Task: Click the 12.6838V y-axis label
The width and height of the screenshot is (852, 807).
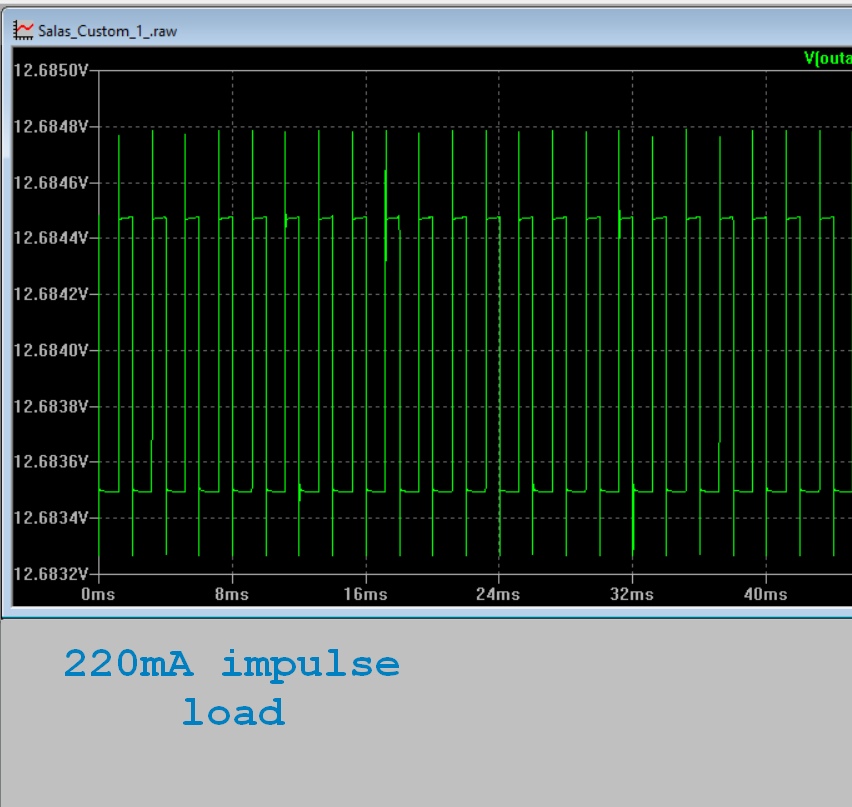Action: coord(51,406)
